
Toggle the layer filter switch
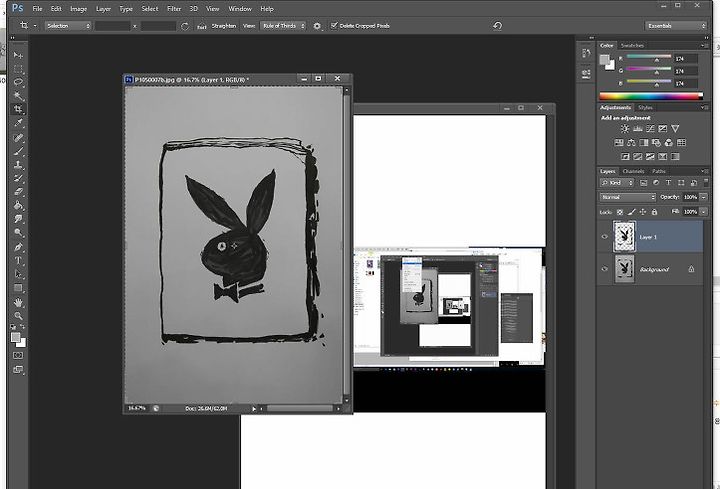(x=706, y=182)
